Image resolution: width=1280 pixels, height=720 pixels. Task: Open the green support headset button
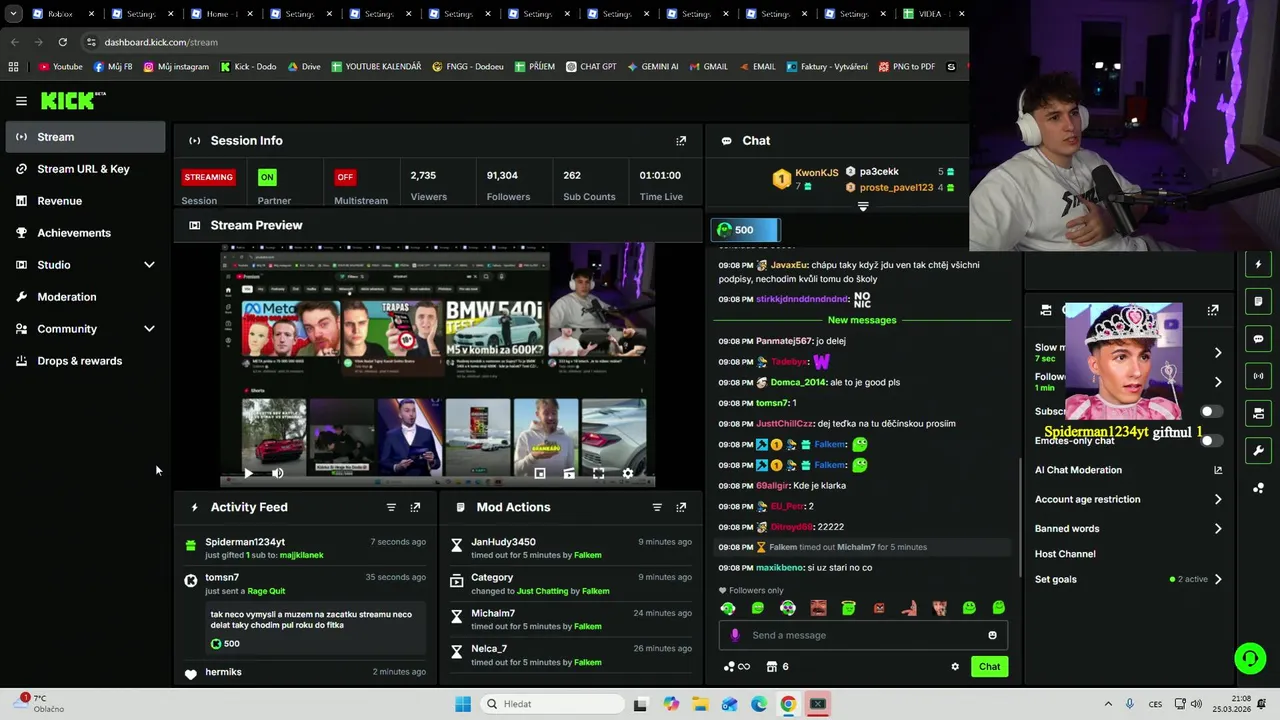(x=1250, y=658)
